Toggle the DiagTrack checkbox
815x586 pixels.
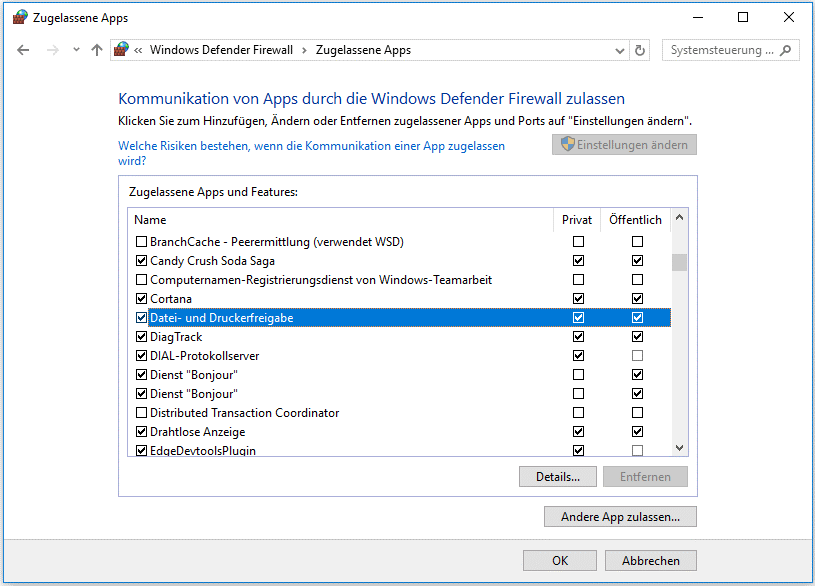click(x=141, y=336)
